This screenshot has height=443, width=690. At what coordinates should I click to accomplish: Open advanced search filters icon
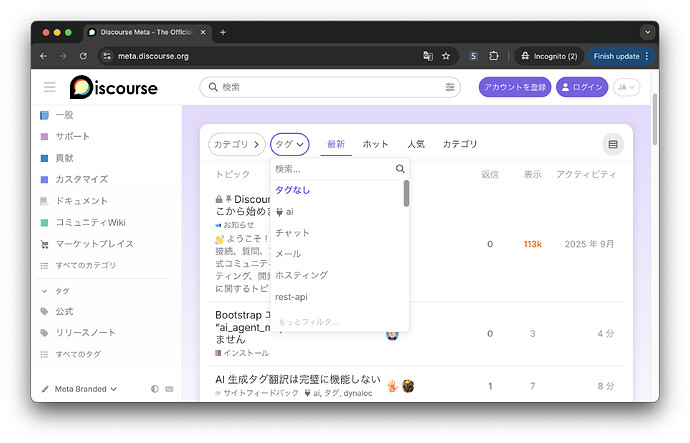(450, 87)
